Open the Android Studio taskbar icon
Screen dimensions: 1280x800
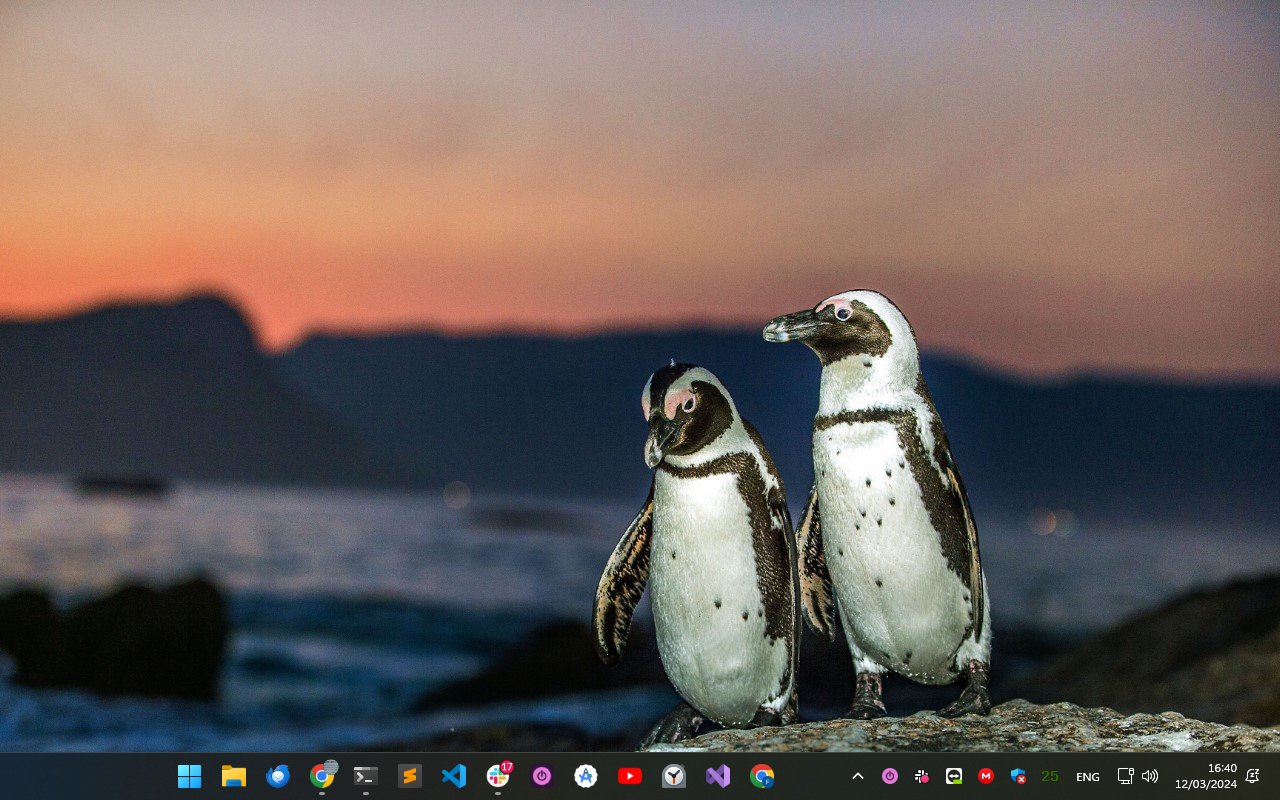coord(586,776)
